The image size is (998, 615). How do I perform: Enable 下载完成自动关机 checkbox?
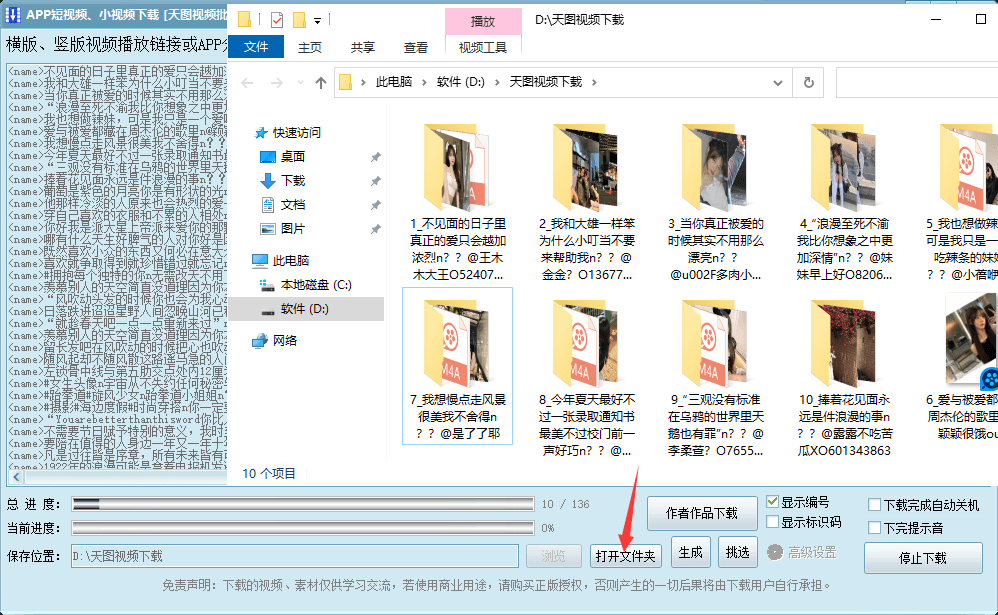(875, 505)
